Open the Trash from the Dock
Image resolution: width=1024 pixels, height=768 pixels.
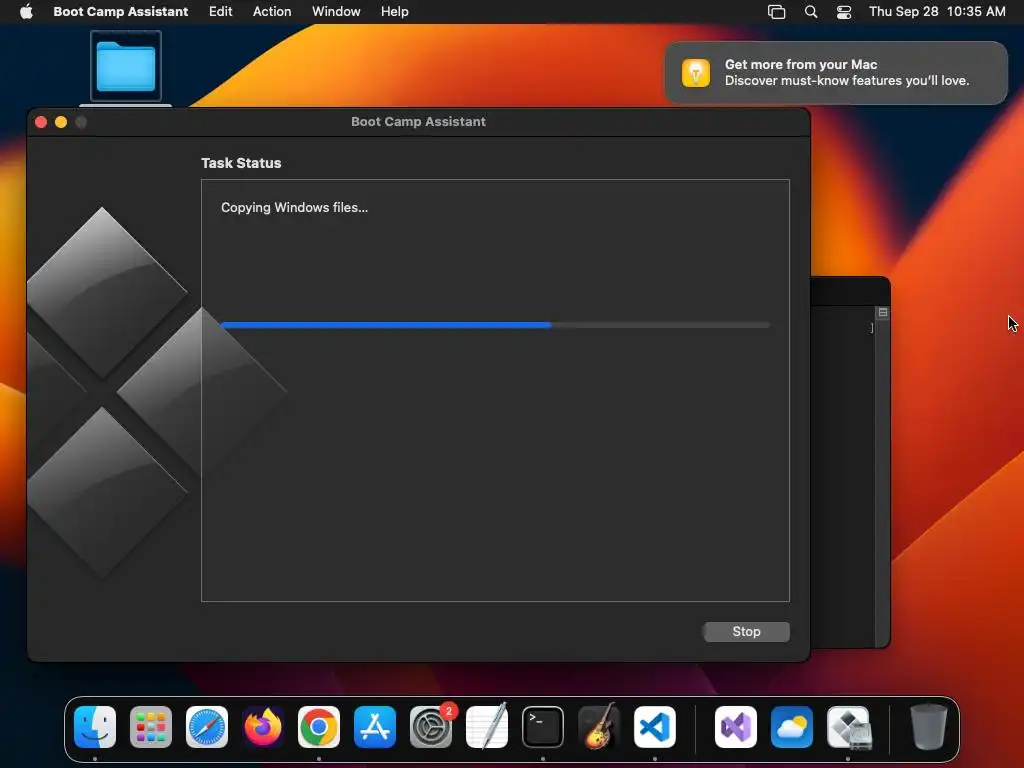(x=928, y=727)
